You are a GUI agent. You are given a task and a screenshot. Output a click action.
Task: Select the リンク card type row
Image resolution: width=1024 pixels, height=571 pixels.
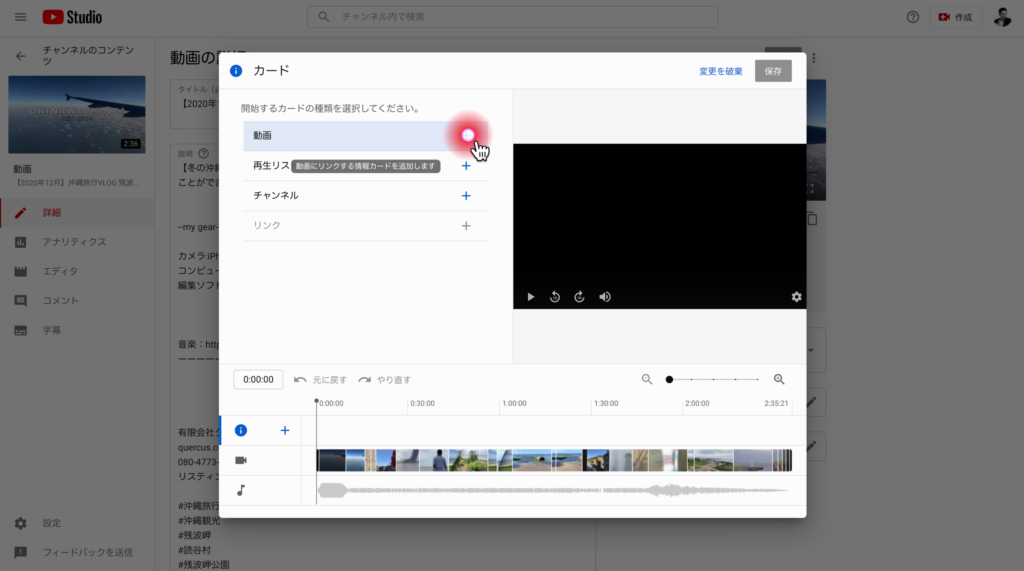366,225
